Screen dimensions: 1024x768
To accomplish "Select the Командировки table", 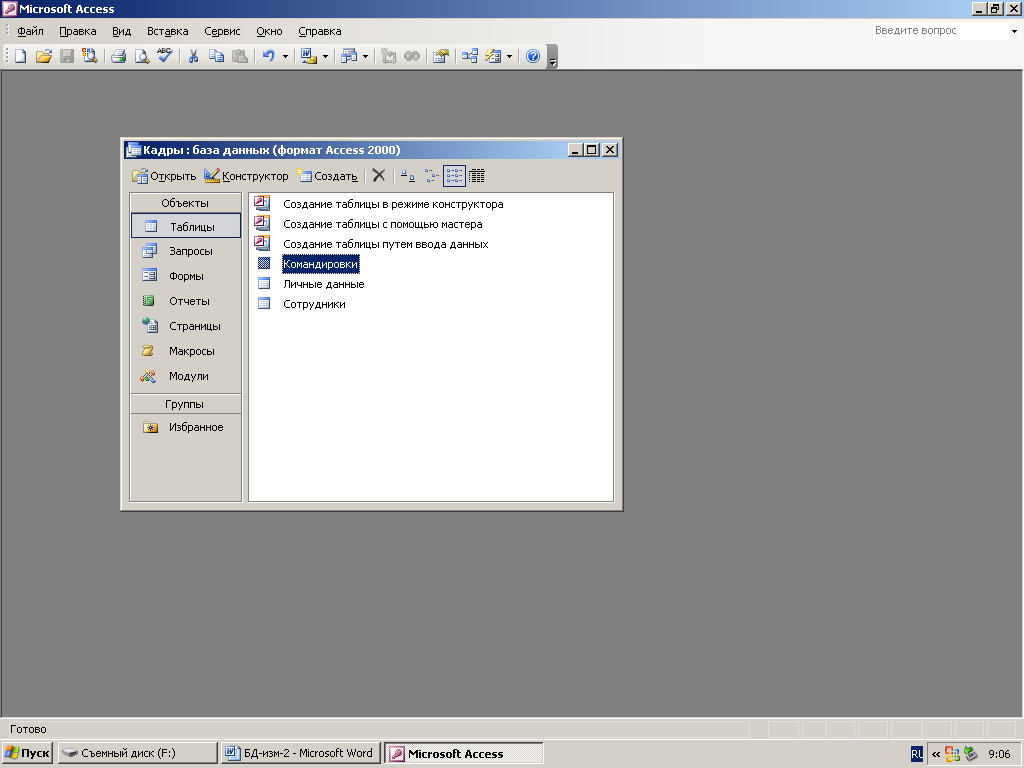I will click(320, 264).
